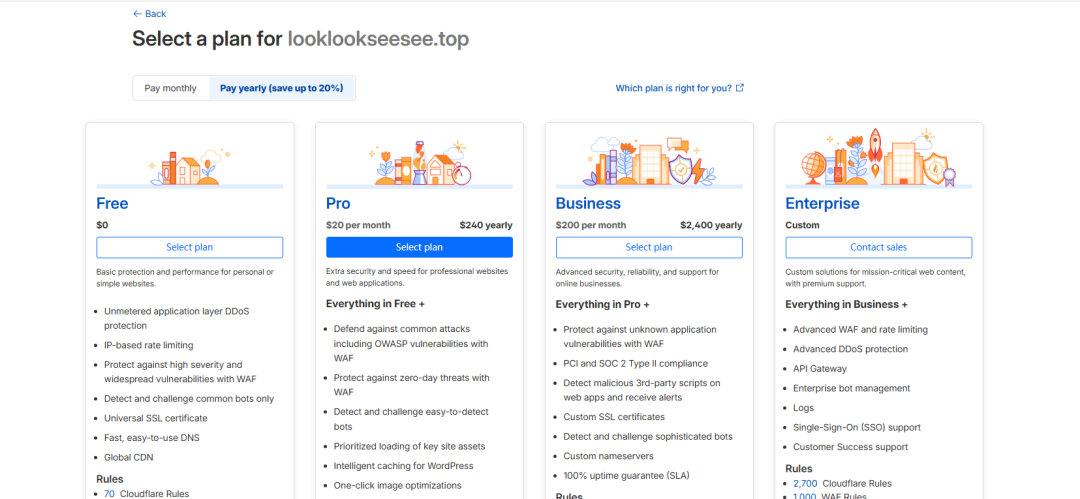Image resolution: width=1080 pixels, height=499 pixels.
Task: Click the Business plan heading
Action: click(588, 203)
